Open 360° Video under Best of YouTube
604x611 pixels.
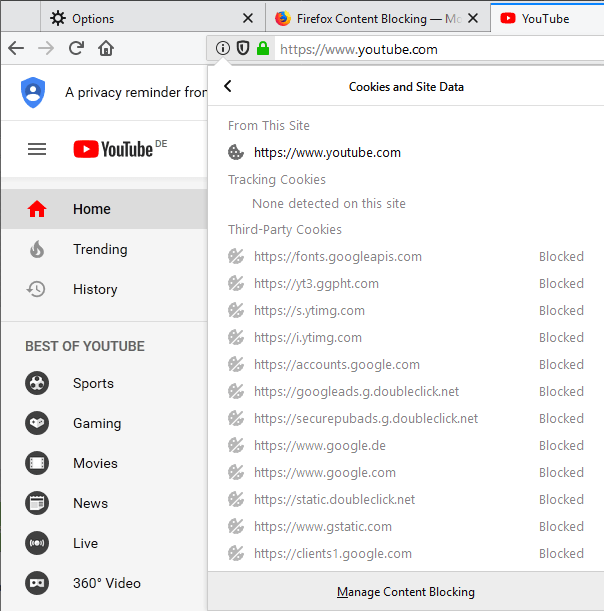[104, 583]
